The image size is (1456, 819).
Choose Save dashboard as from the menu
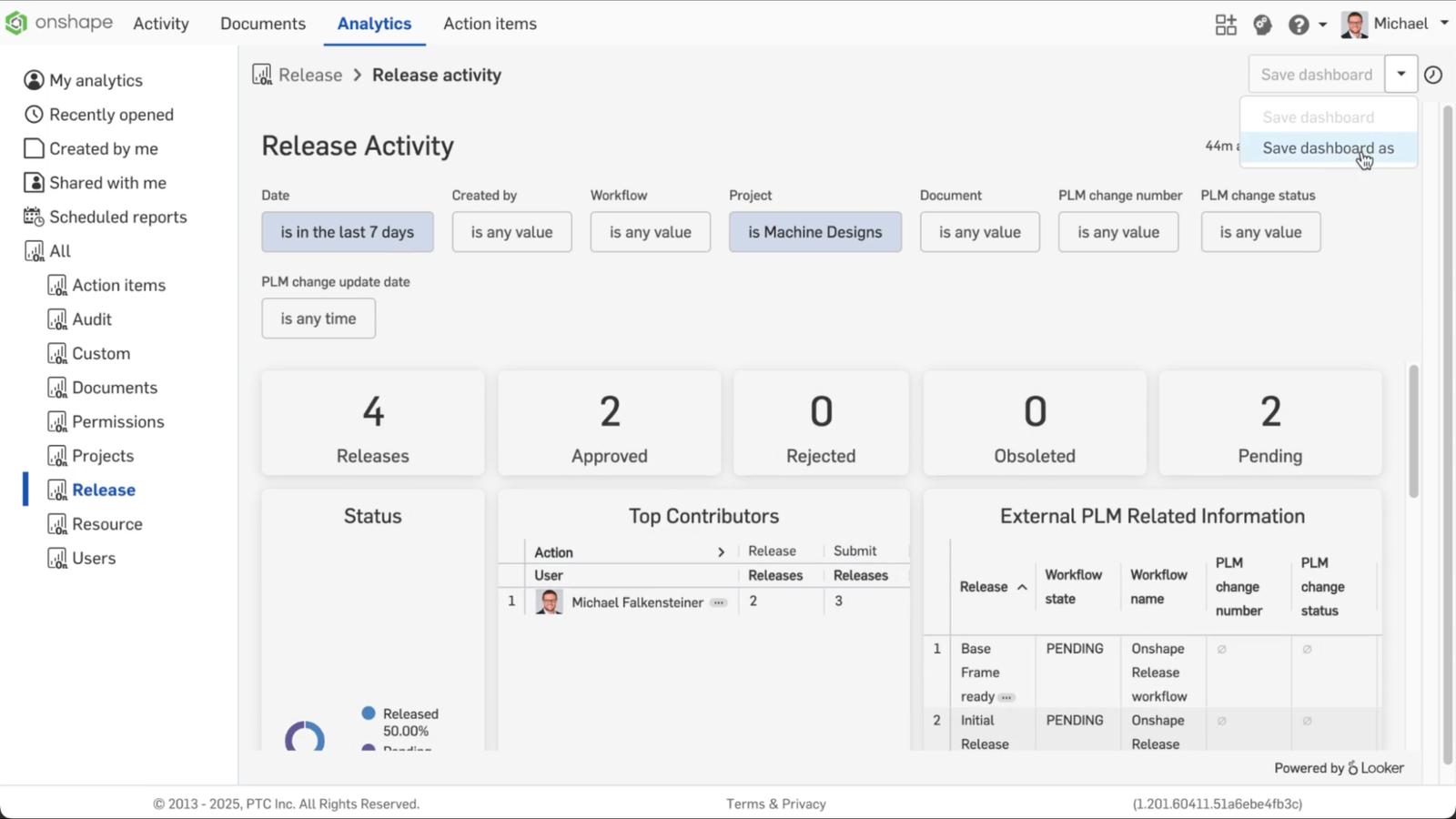point(1328,147)
